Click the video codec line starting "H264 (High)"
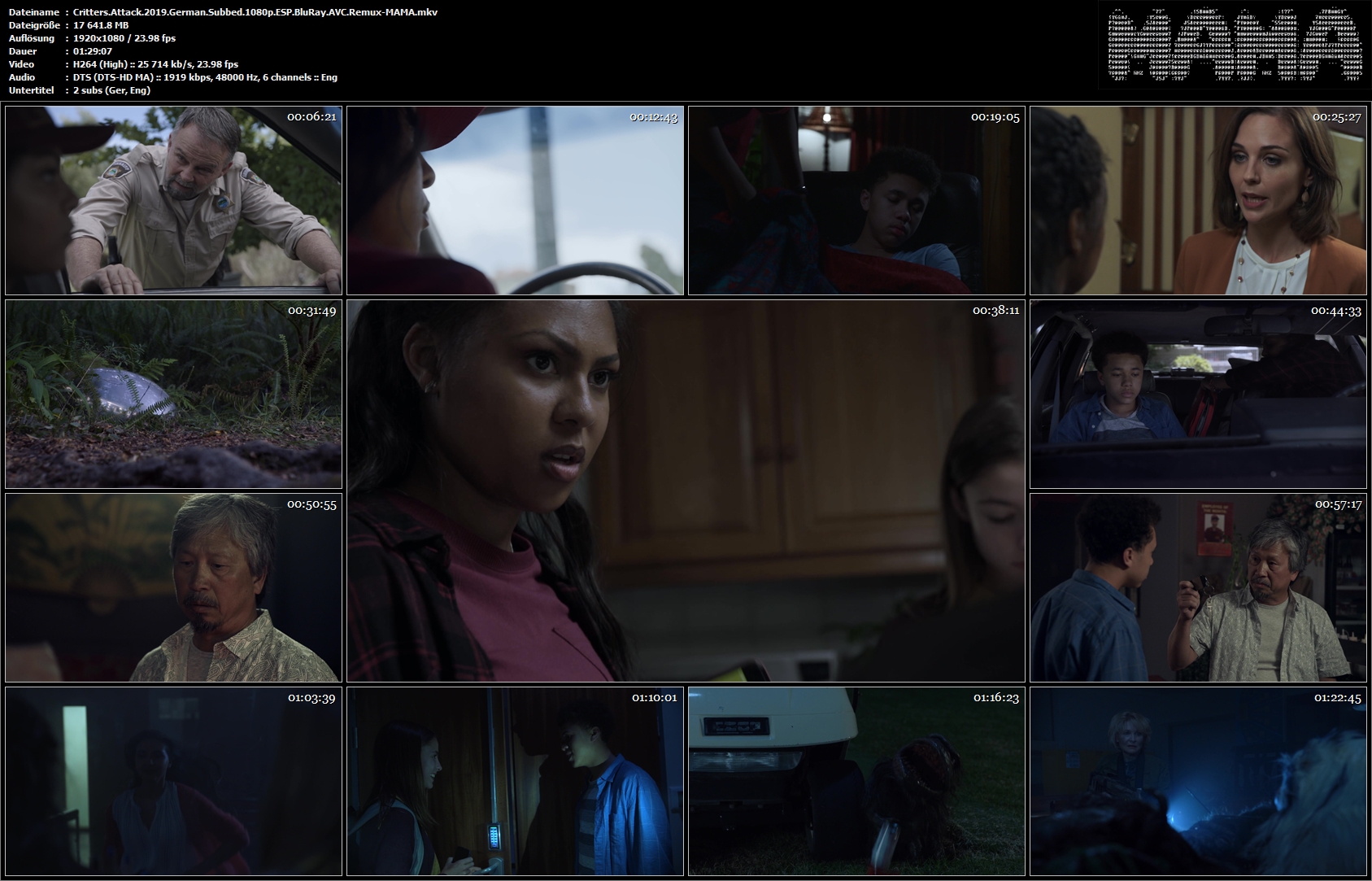Viewport: 1372px width, 881px height. (156, 64)
